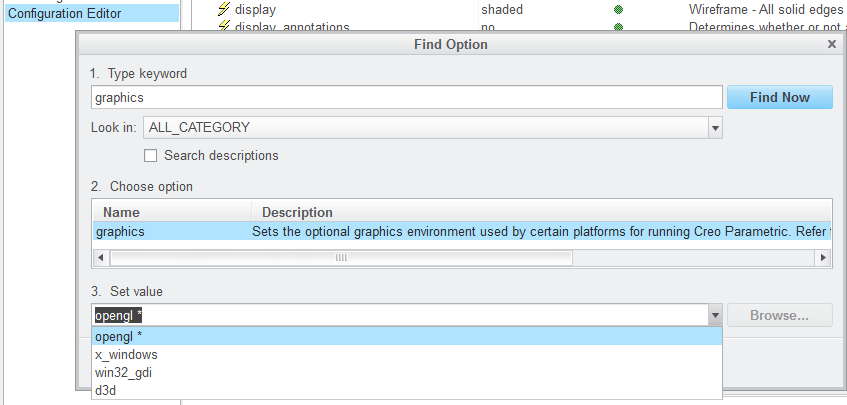Click the option list's right scroll arrow
This screenshot has height=405, width=847.
[824, 257]
